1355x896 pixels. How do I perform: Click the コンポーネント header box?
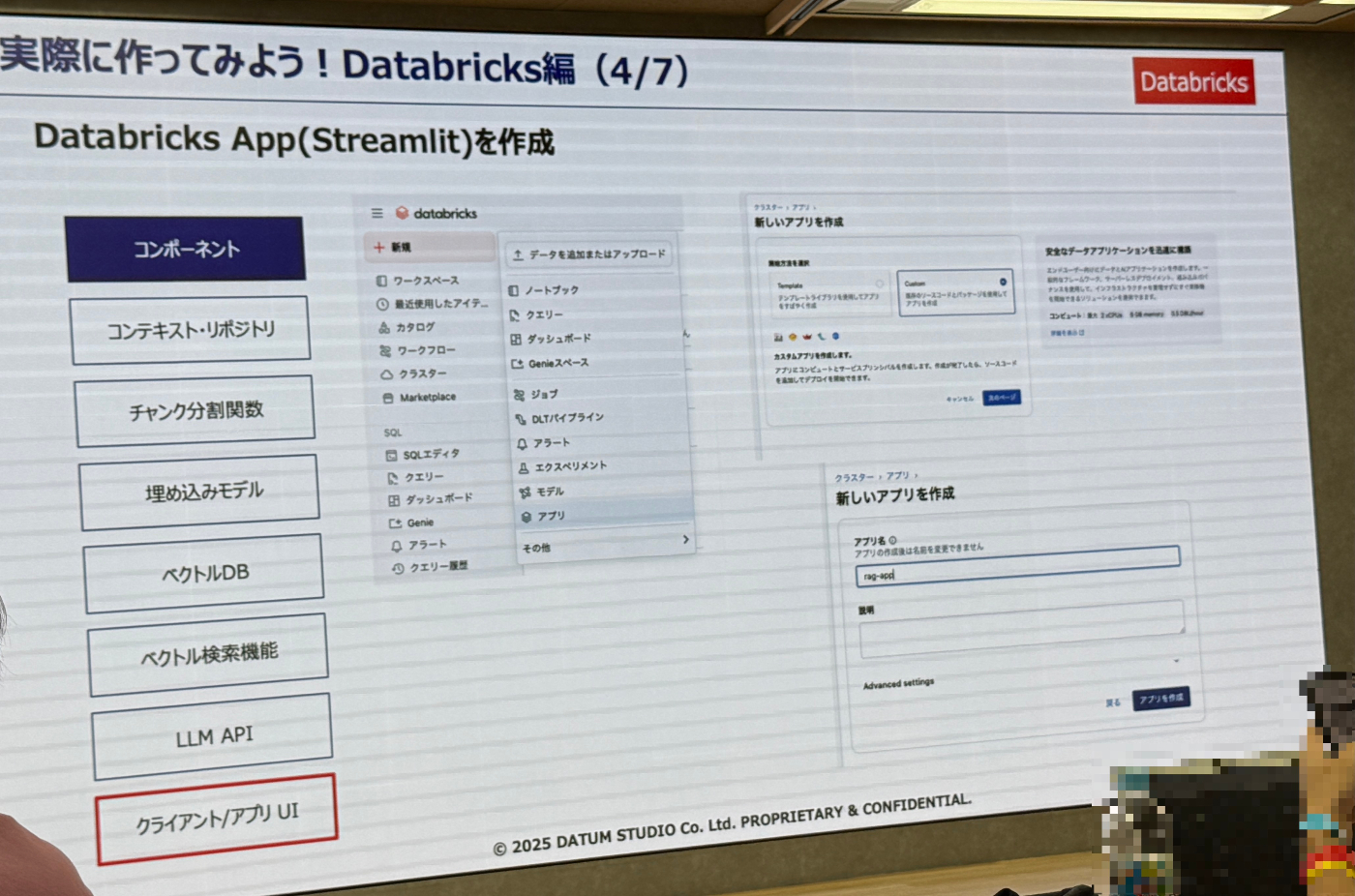pyautogui.click(x=185, y=250)
